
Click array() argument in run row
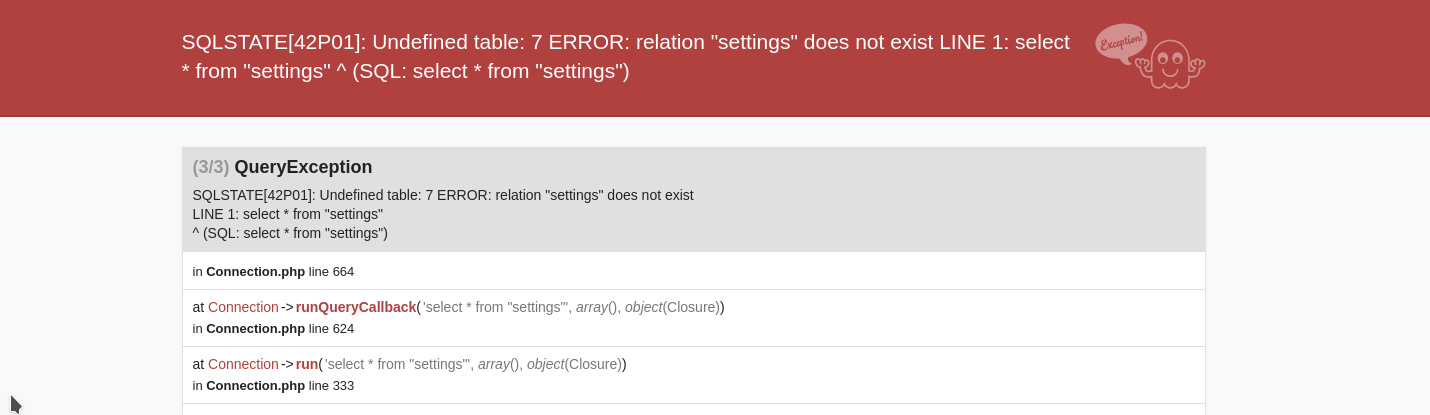(x=499, y=364)
